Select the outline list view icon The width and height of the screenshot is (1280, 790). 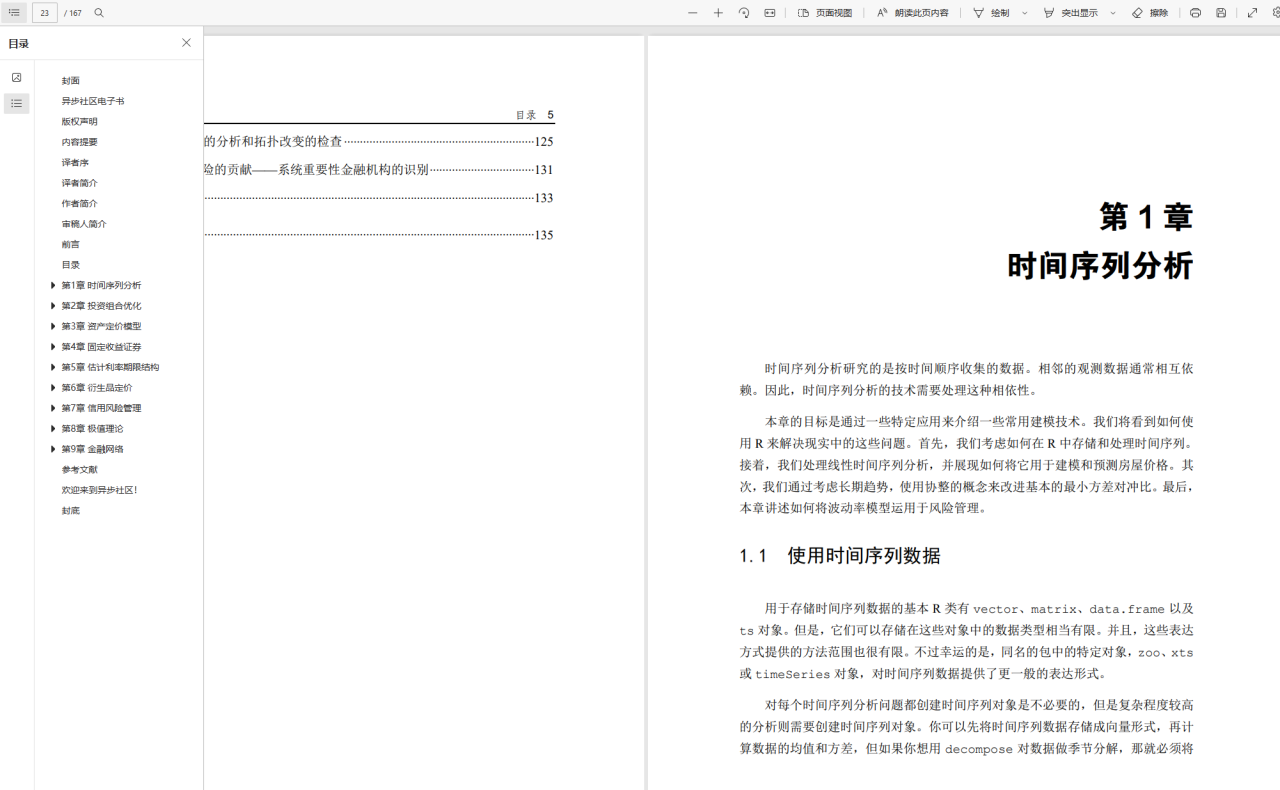pos(16,103)
